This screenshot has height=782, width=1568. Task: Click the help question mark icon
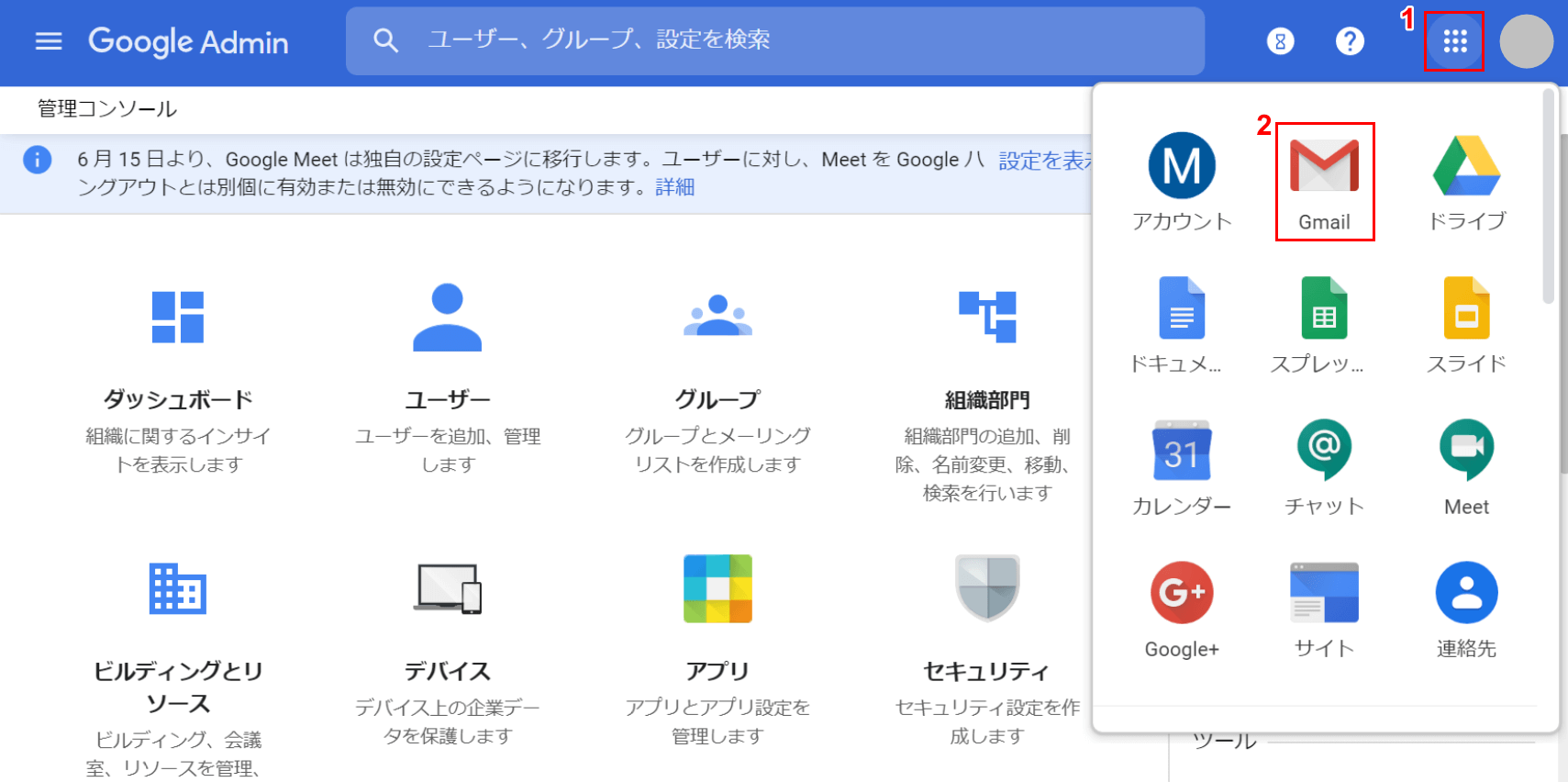[x=1350, y=41]
